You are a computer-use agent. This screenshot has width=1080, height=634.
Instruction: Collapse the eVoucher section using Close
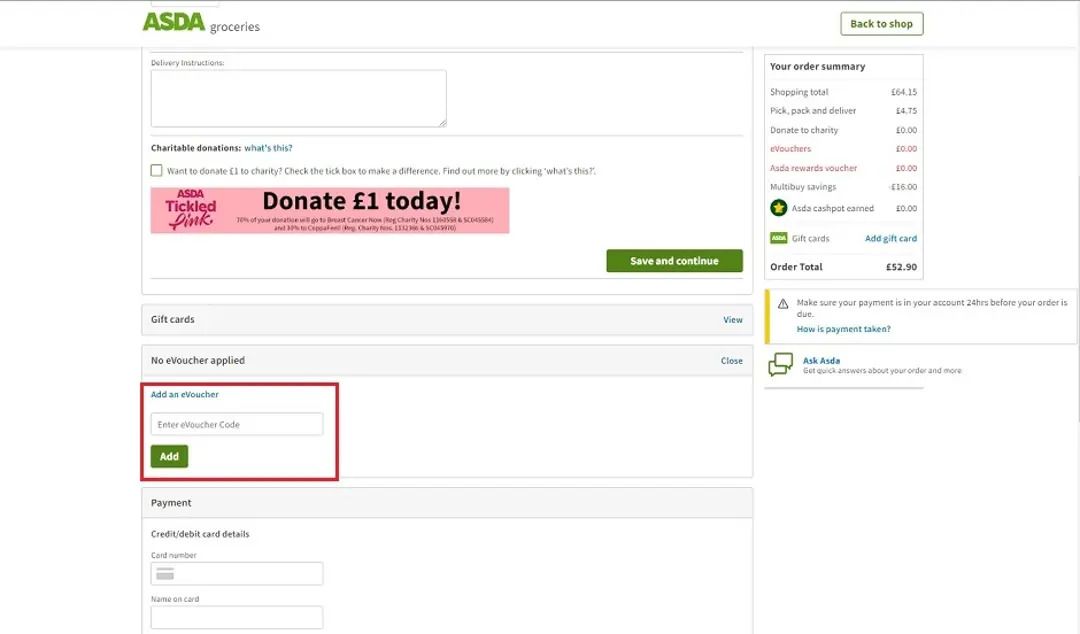coord(731,360)
